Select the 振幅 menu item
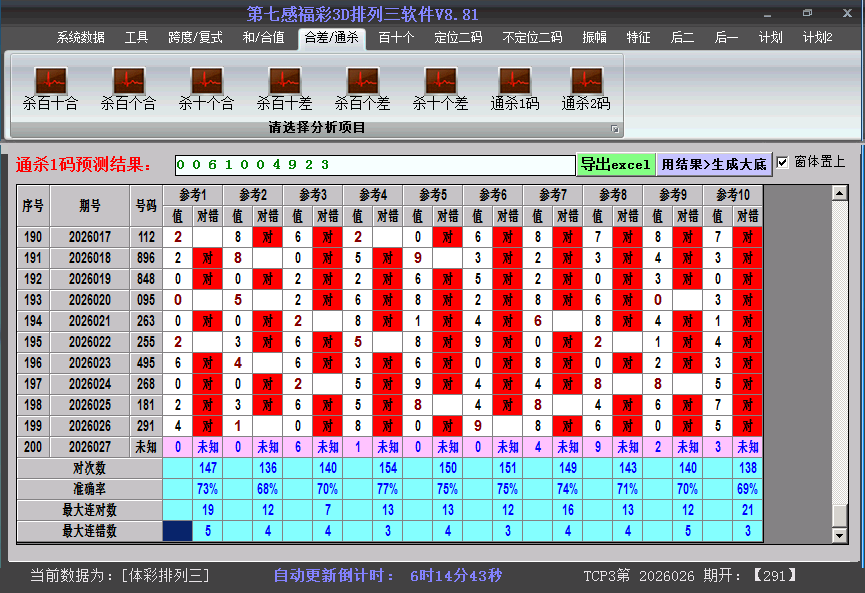The height and width of the screenshot is (593, 865). click(594, 38)
